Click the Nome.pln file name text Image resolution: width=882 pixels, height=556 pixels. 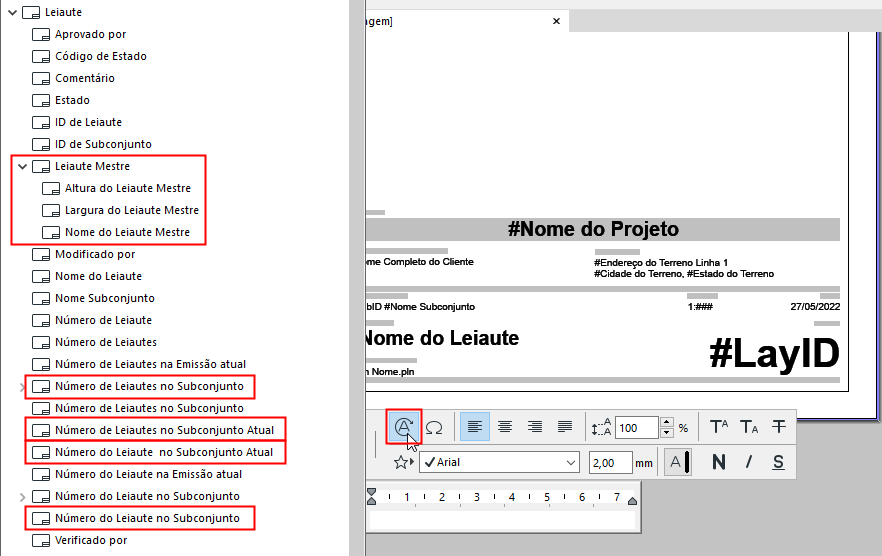(x=393, y=372)
